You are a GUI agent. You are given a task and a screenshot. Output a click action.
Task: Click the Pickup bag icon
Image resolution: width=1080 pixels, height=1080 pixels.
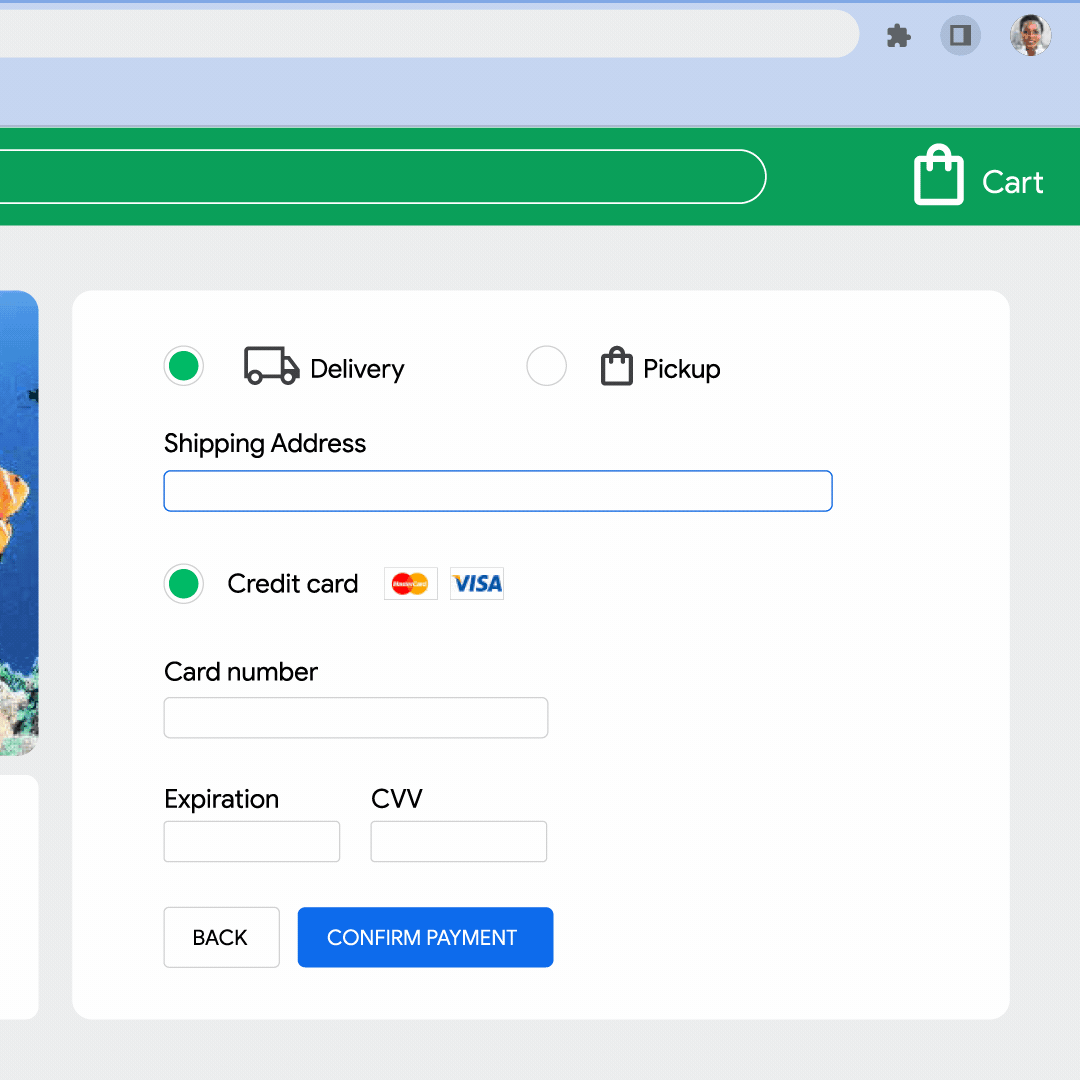tap(616, 367)
